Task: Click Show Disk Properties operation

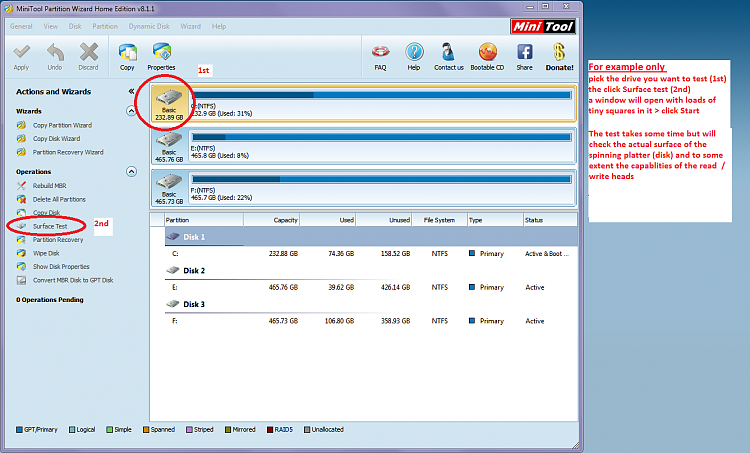Action: [x=61, y=266]
